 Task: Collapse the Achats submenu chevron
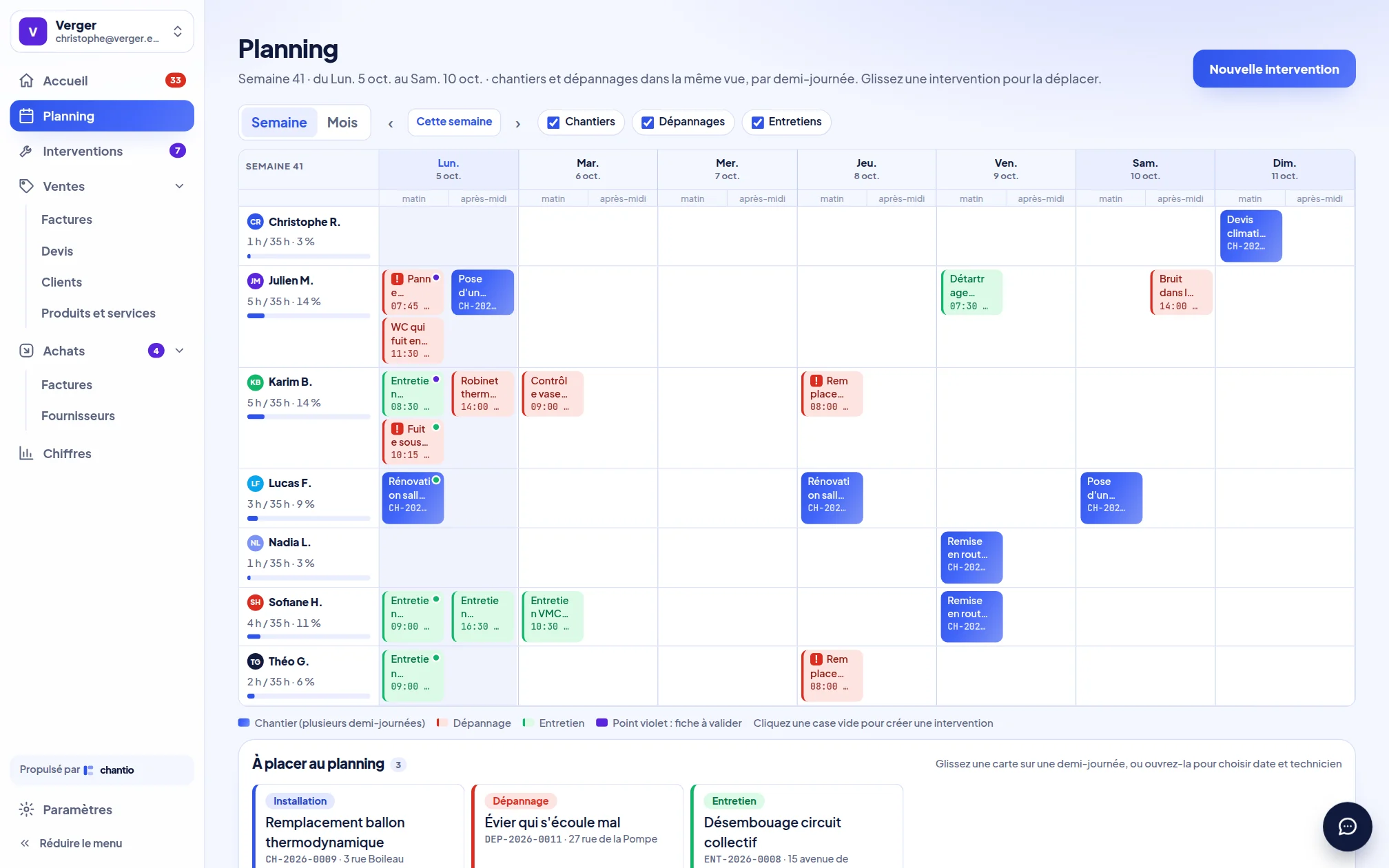179,351
